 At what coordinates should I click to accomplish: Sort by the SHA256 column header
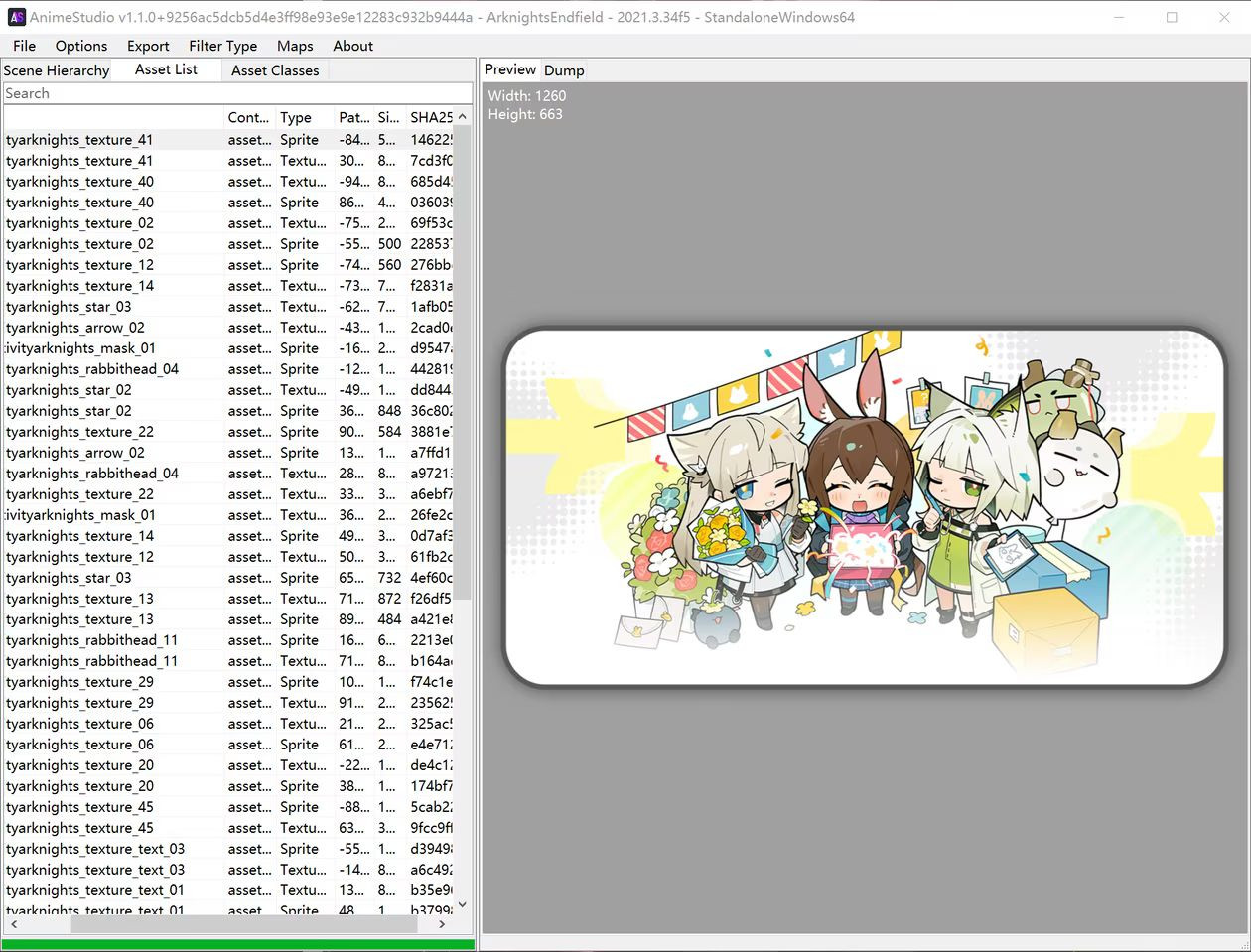(x=430, y=117)
